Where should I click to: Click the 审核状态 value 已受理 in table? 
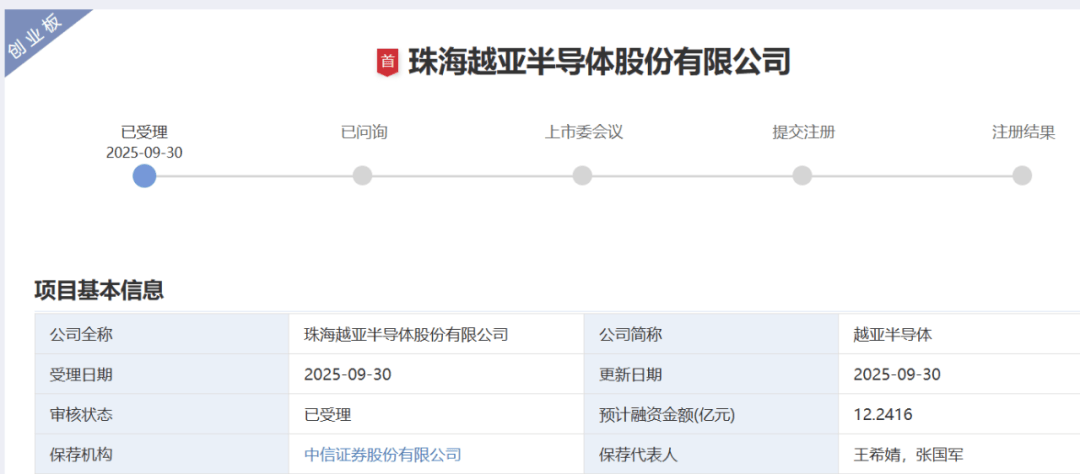tap(328, 414)
